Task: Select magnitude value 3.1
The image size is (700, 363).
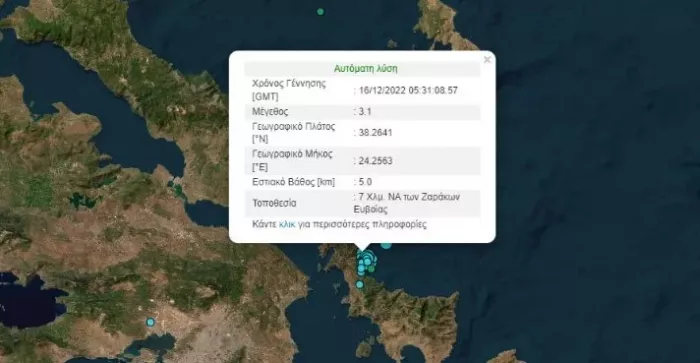Action: 365,112
